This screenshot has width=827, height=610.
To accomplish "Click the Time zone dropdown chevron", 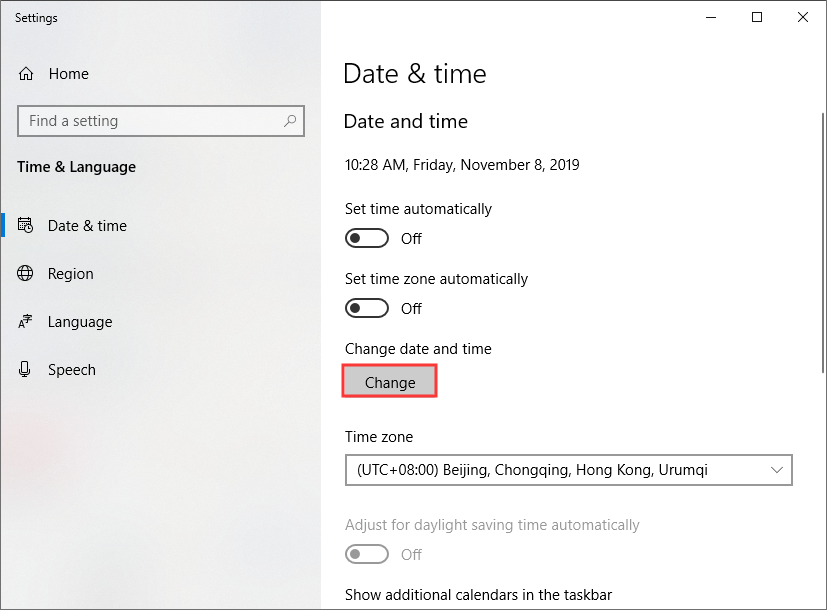I will tap(775, 470).
